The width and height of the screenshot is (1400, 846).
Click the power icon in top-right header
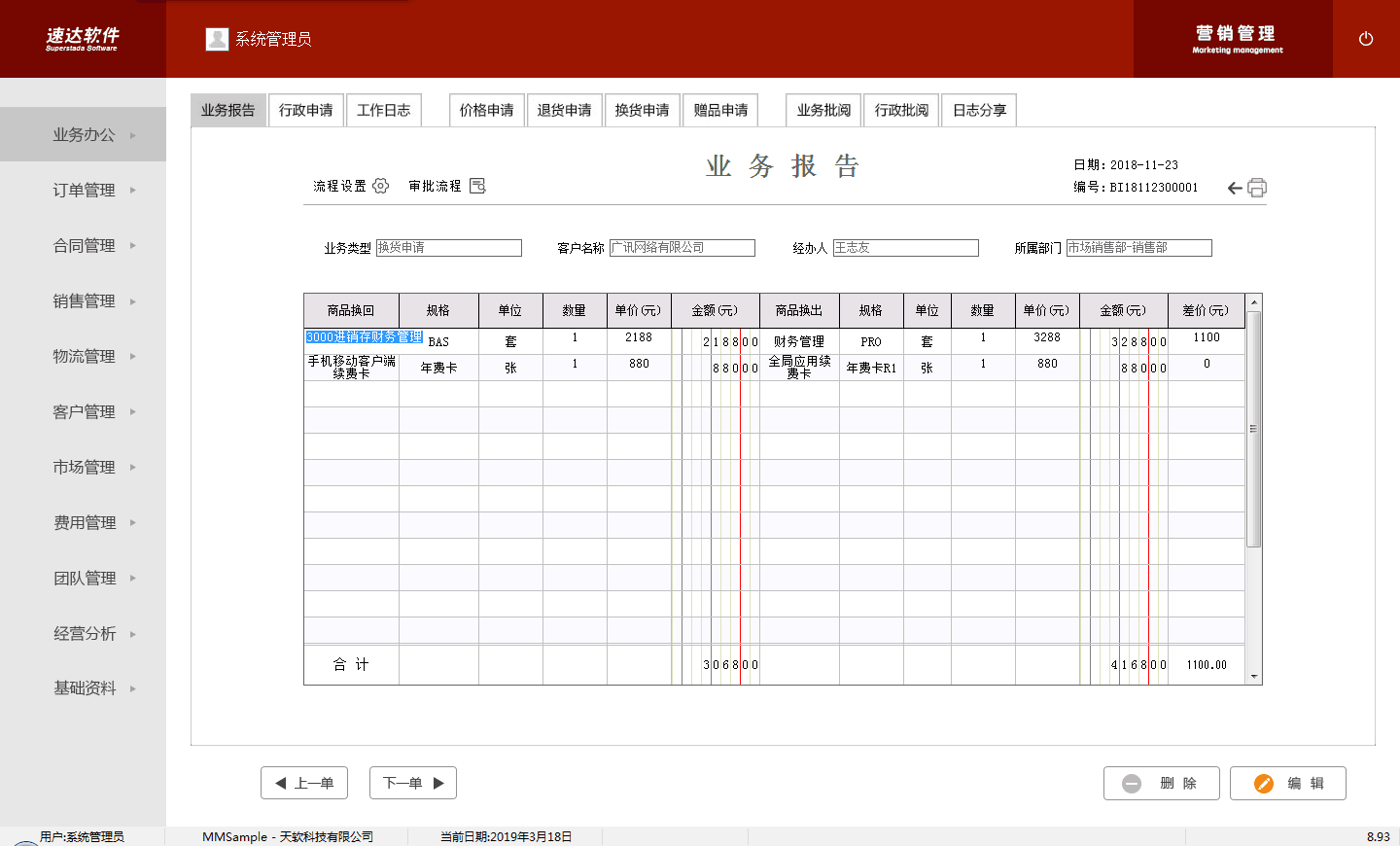click(1365, 39)
